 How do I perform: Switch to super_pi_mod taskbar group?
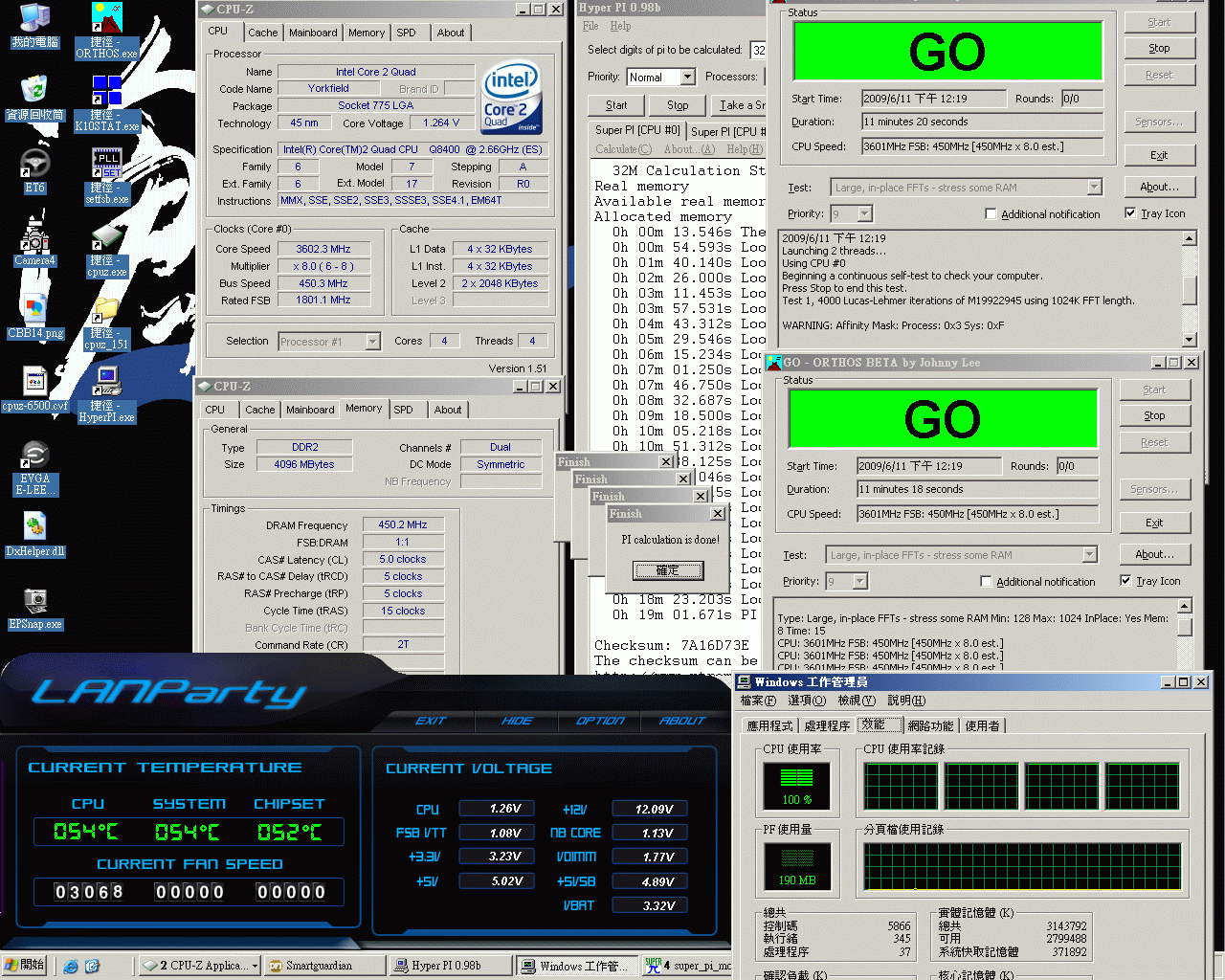click(689, 966)
